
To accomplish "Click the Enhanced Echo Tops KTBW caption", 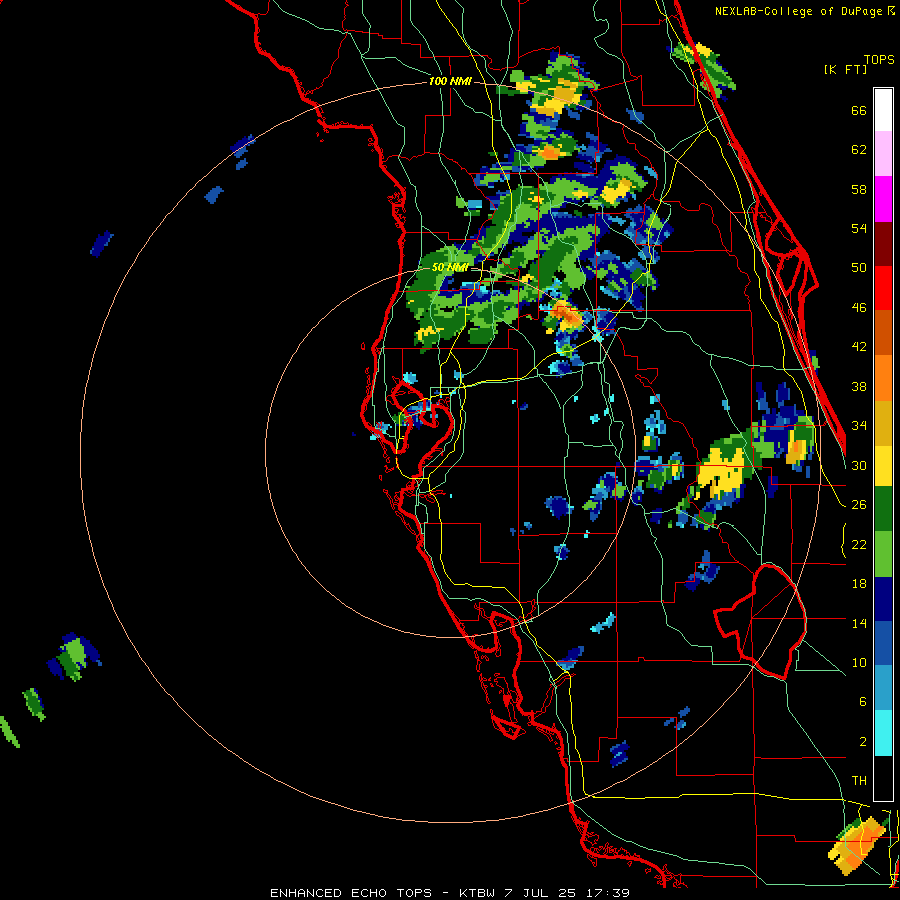I will pyautogui.click(x=450, y=893).
